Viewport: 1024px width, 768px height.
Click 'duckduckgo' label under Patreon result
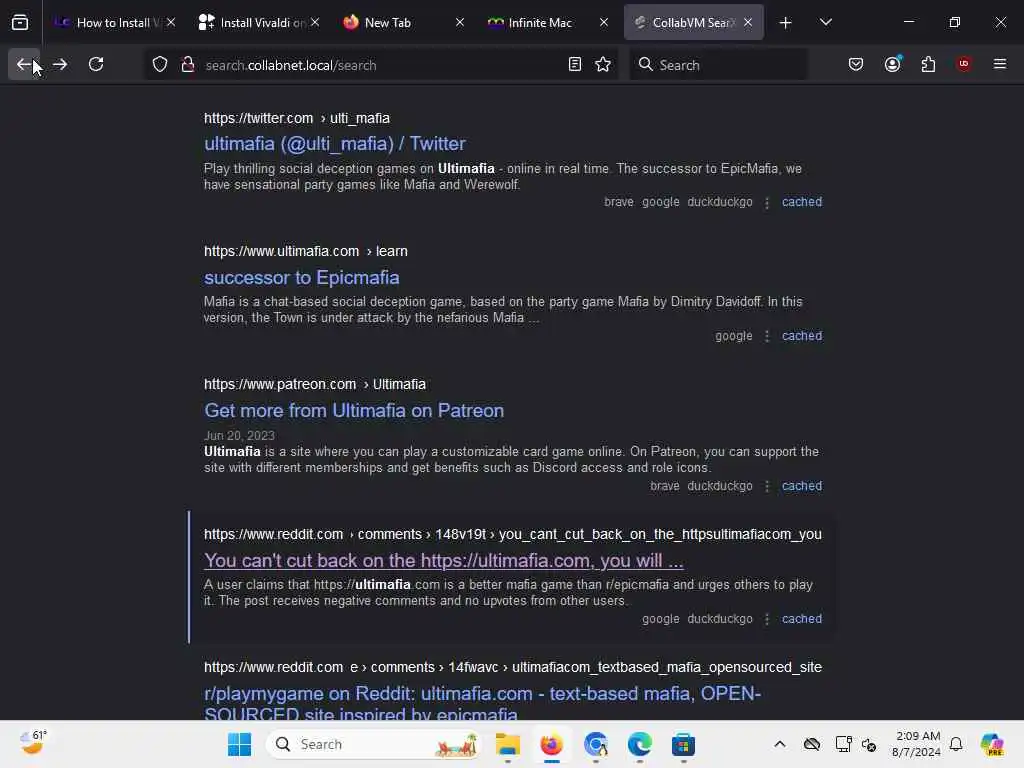pyautogui.click(x=720, y=486)
